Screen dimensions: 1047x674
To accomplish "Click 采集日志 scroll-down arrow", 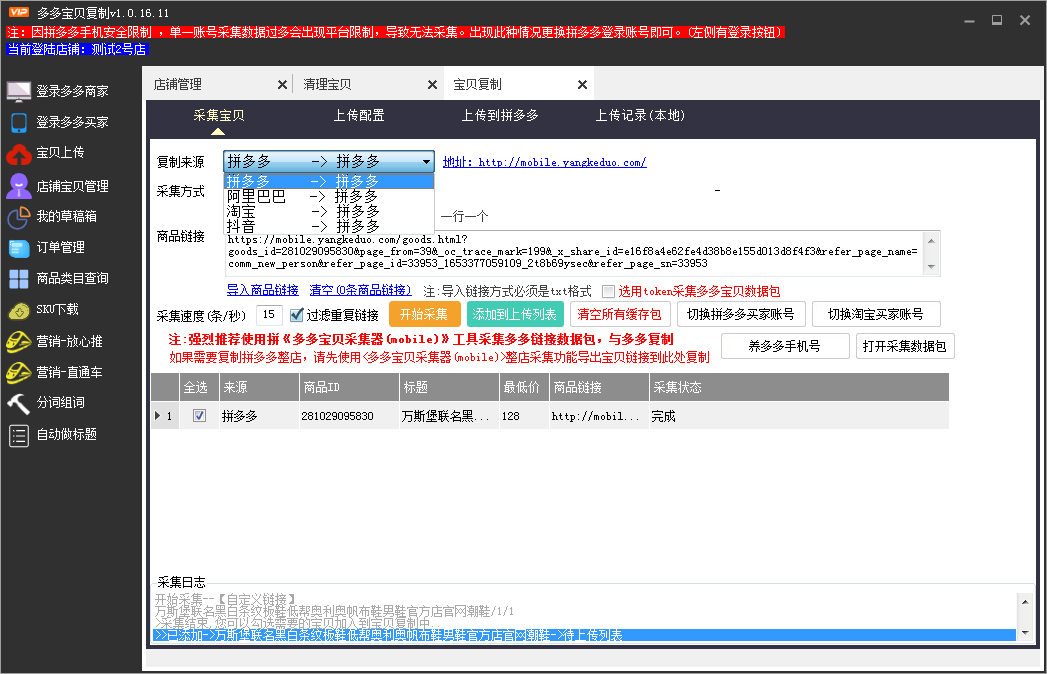I will [x=1025, y=633].
